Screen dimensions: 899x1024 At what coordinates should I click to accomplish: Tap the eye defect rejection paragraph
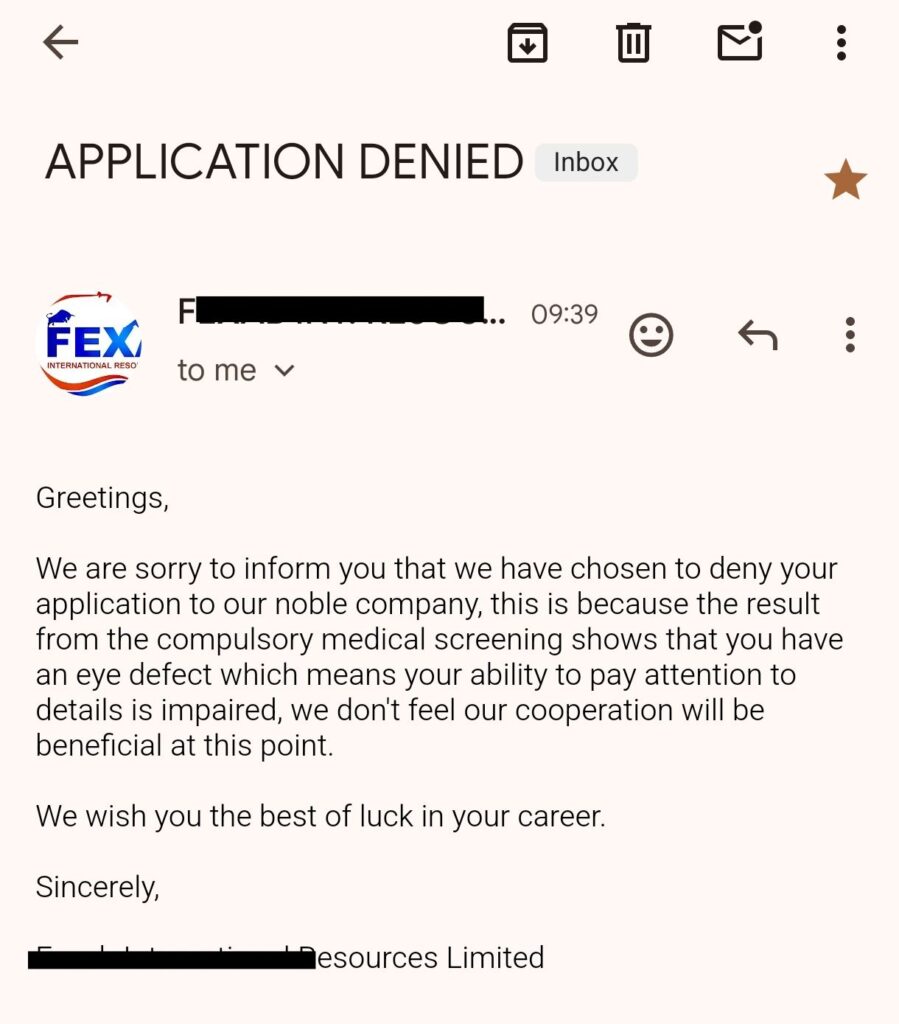click(x=439, y=657)
